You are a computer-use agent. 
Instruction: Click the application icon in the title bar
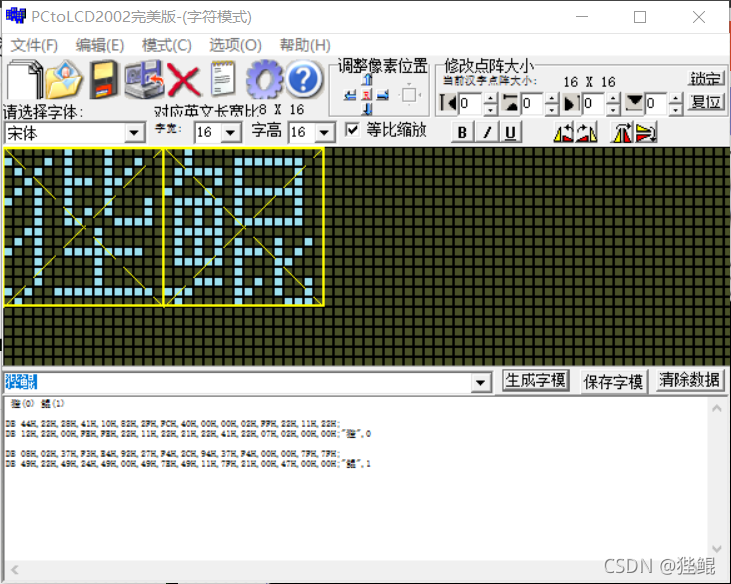click(x=15, y=16)
